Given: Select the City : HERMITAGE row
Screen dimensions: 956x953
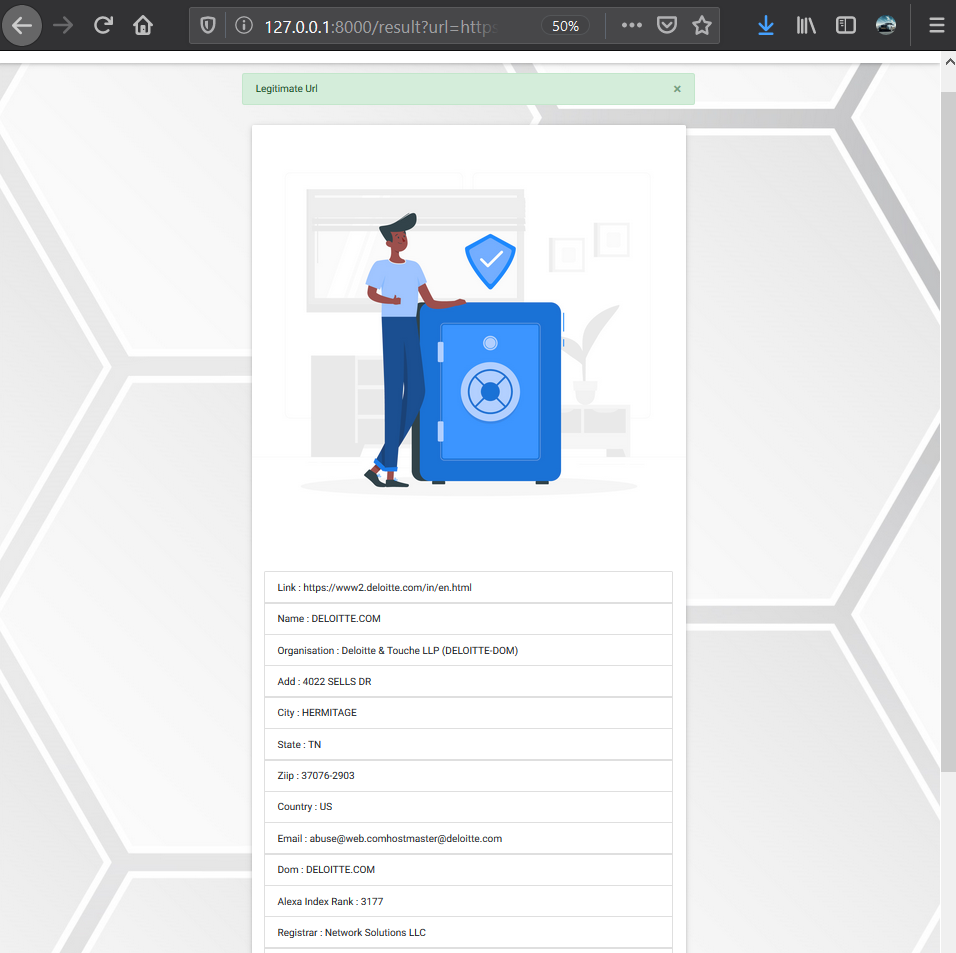Looking at the screenshot, I should tap(468, 713).
